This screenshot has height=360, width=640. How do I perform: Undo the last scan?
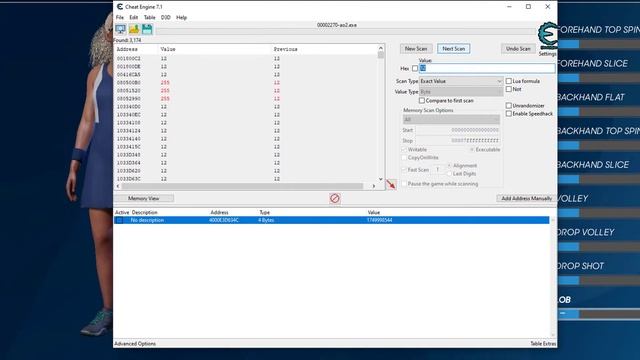point(518,49)
